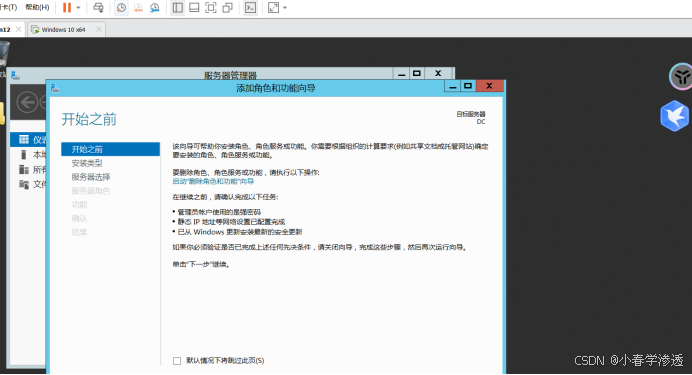Toggle the library sidebar view

click(x=178, y=8)
